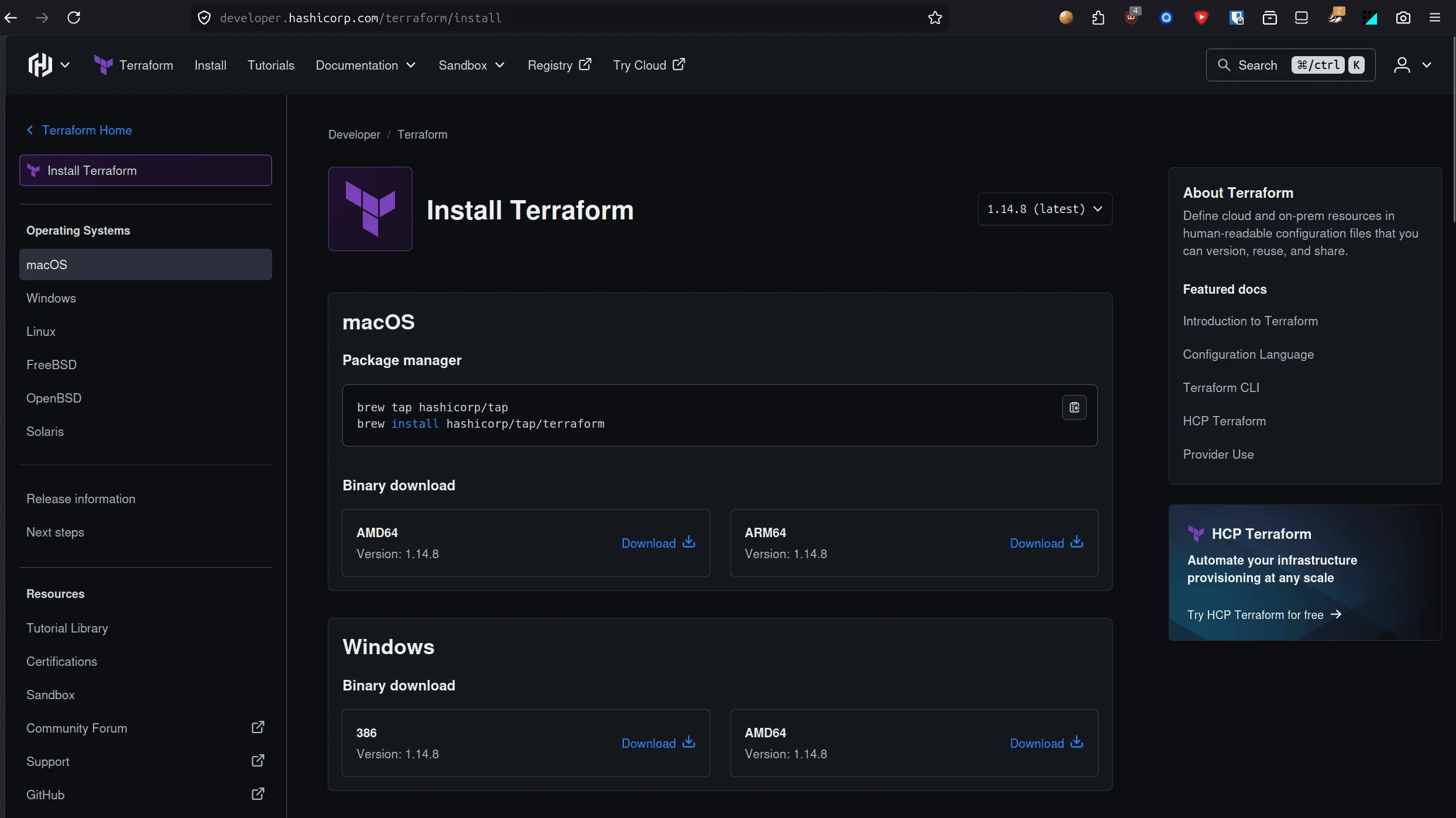This screenshot has width=1456, height=818.
Task: Open Introduction to Terraform doc
Action: (x=1250, y=321)
